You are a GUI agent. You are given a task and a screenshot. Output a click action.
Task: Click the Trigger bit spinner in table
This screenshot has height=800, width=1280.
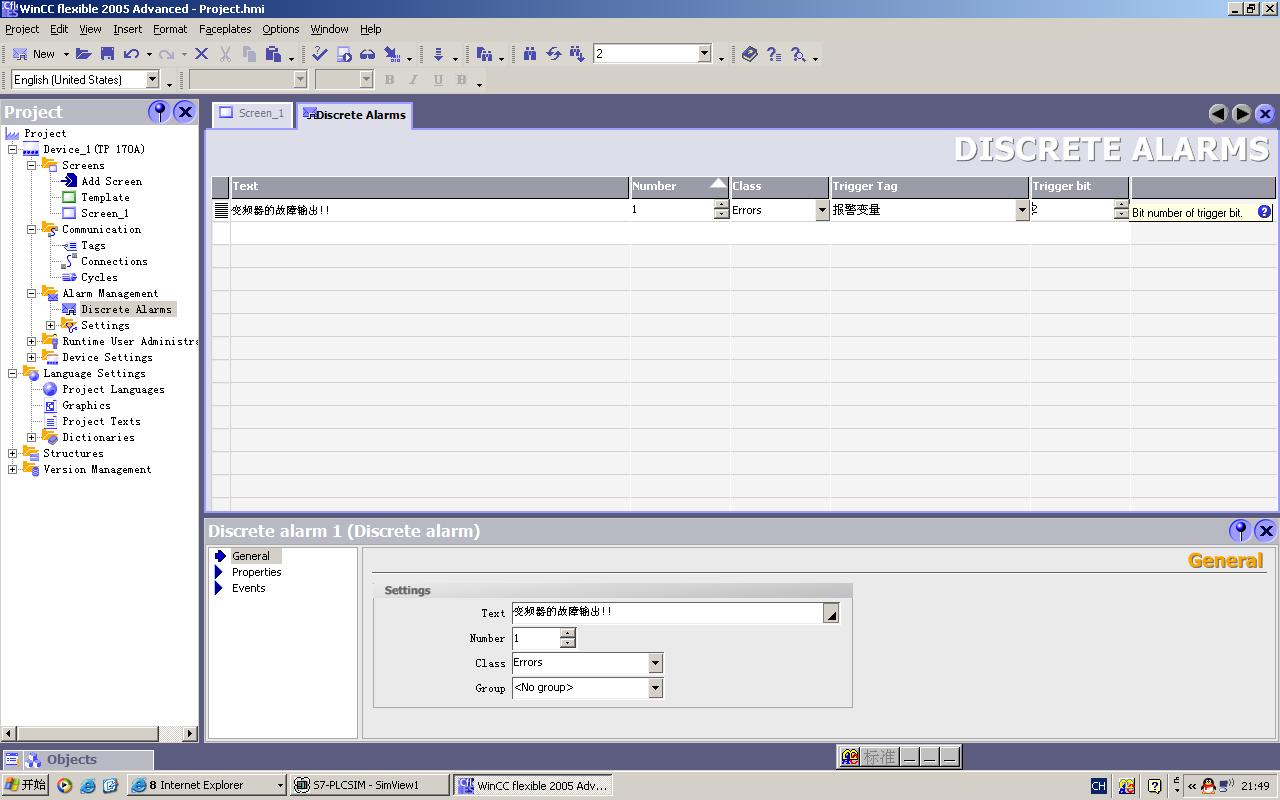[x=1121, y=210]
